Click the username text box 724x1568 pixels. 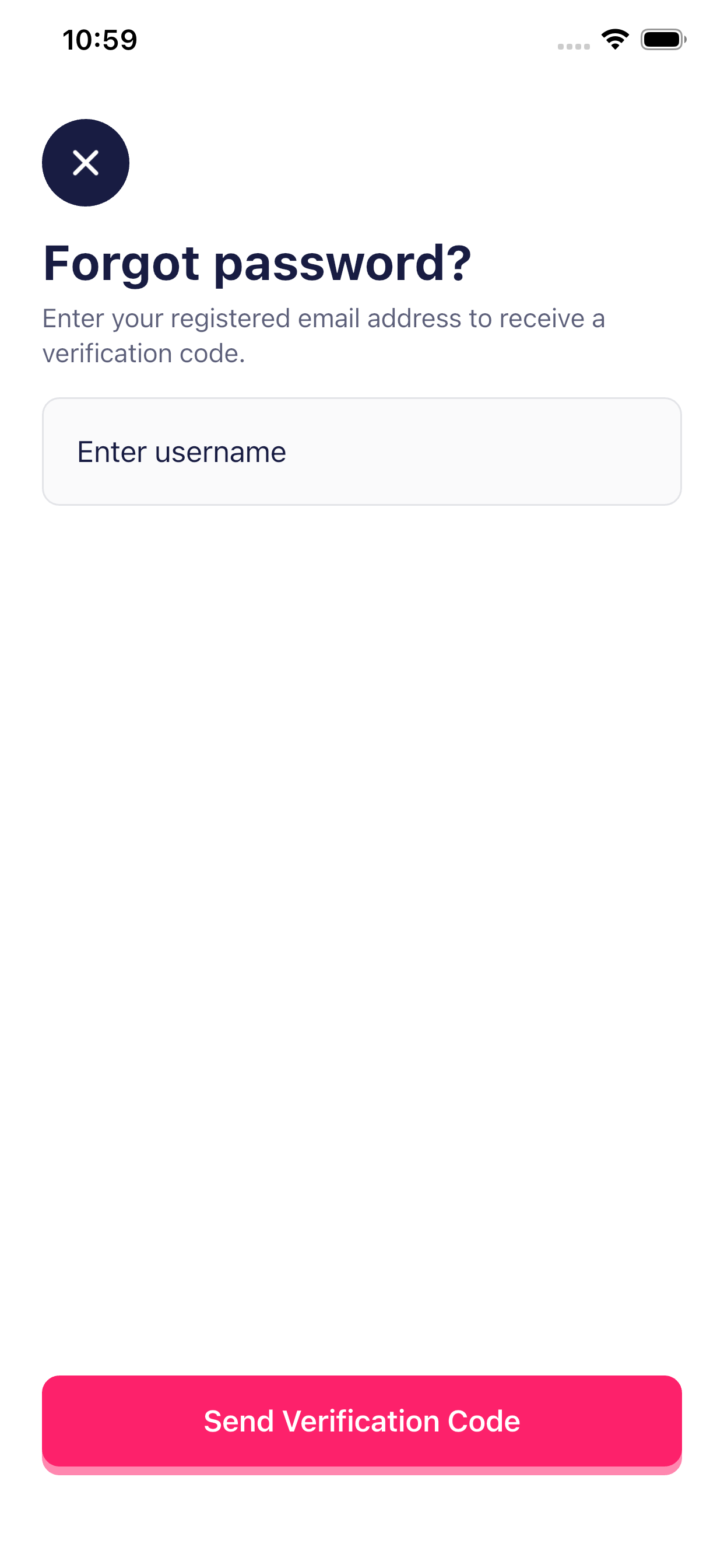coord(361,451)
